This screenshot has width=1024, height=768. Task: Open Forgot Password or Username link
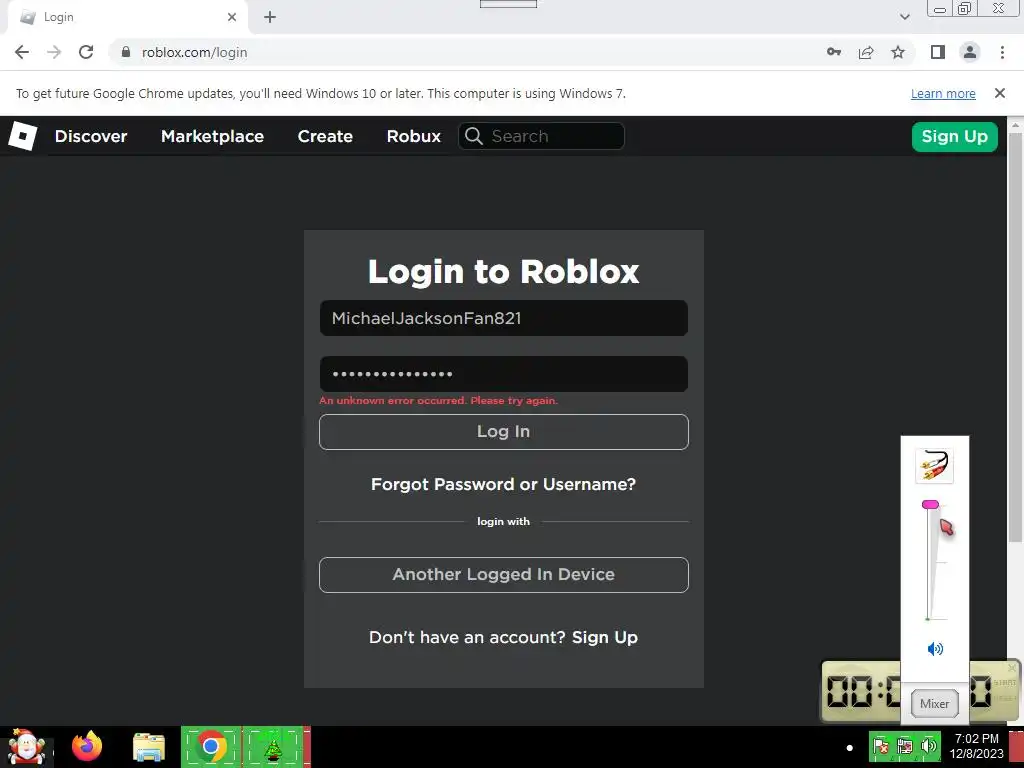(x=503, y=485)
